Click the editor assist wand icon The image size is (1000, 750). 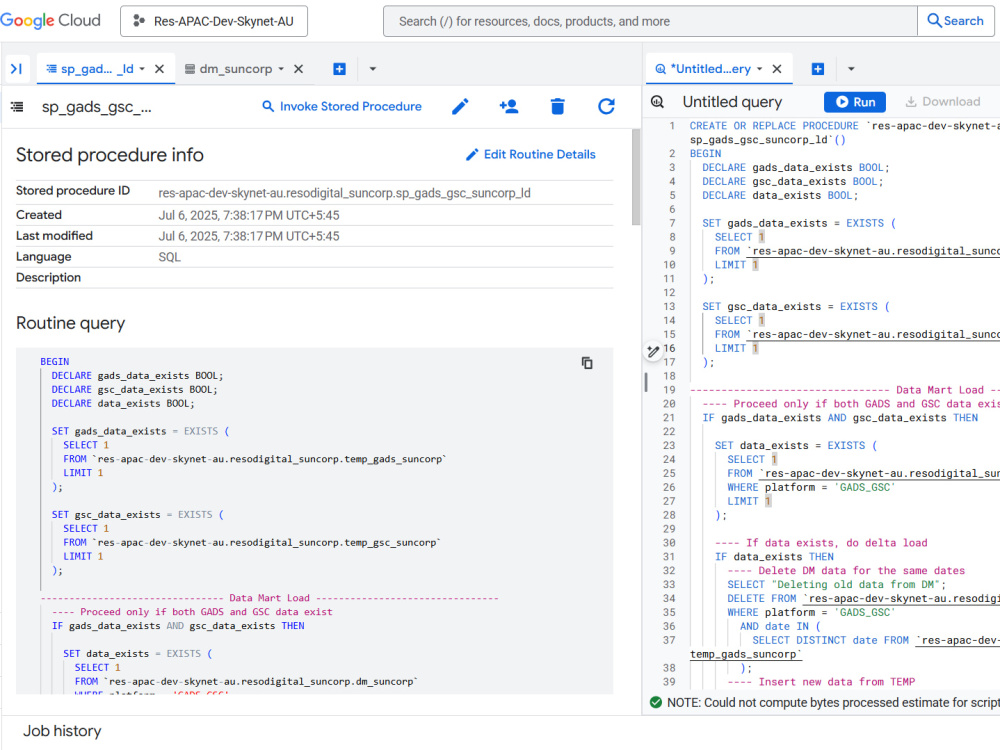(653, 351)
